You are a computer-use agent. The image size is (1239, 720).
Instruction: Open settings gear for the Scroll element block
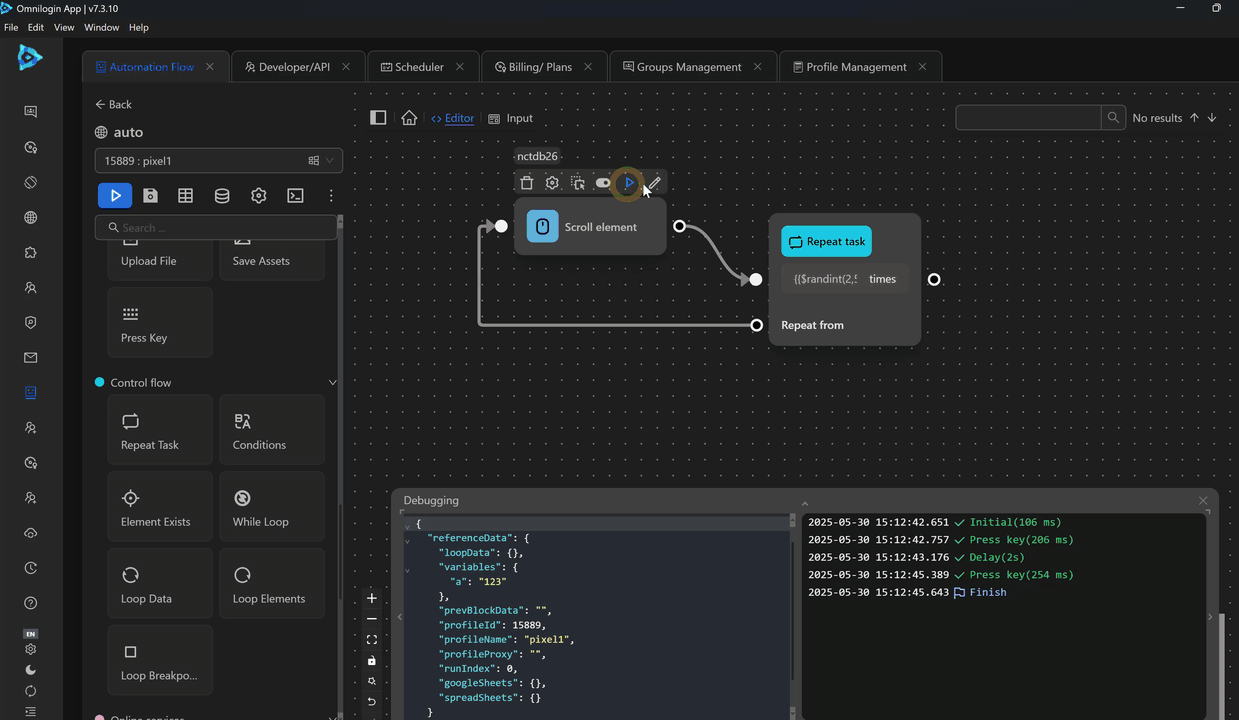552,183
